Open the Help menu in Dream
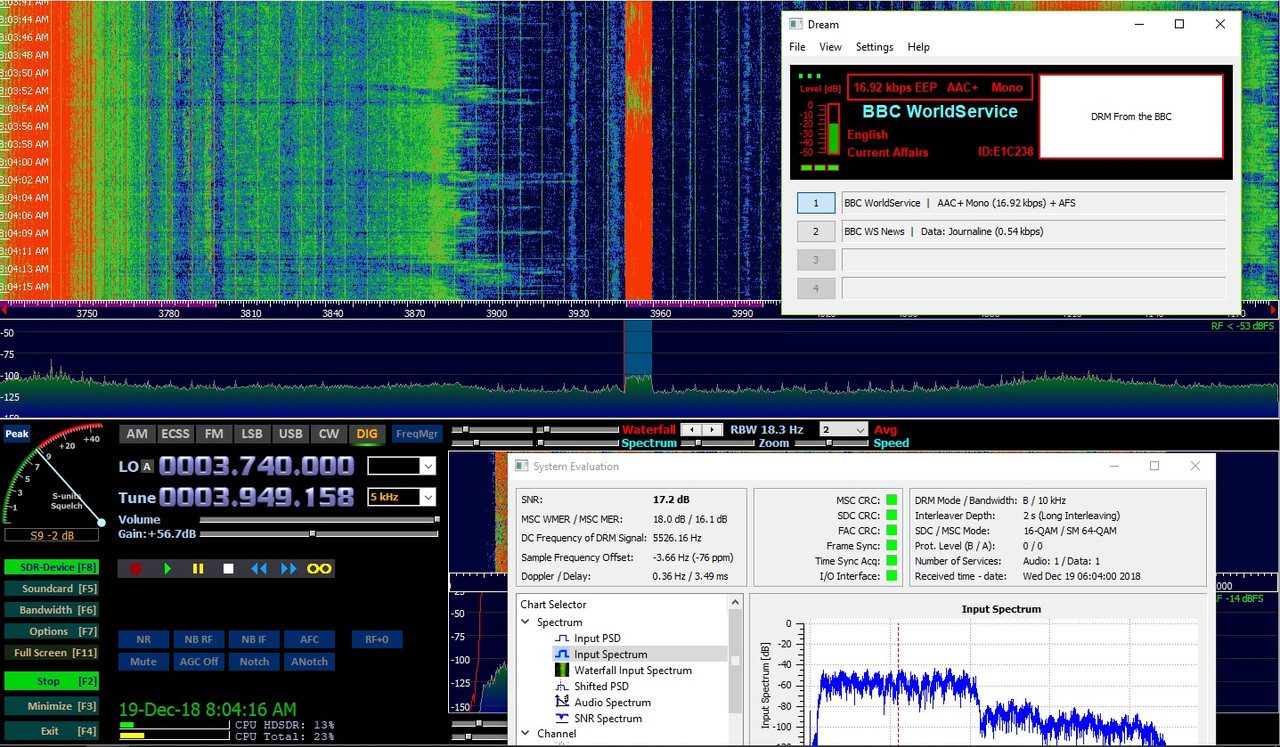The width and height of the screenshot is (1280, 747). [918, 47]
